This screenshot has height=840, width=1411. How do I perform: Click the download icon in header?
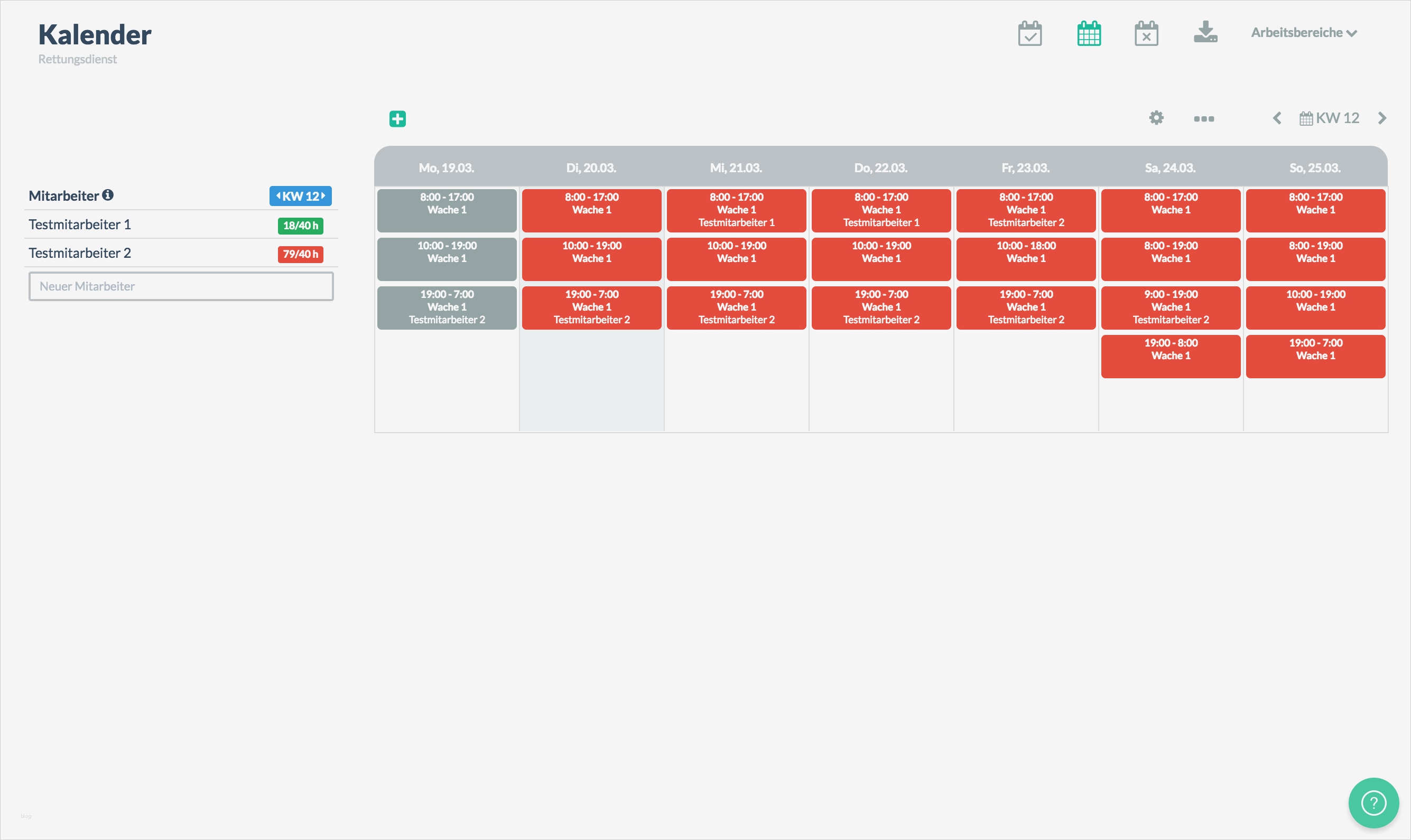point(1205,33)
